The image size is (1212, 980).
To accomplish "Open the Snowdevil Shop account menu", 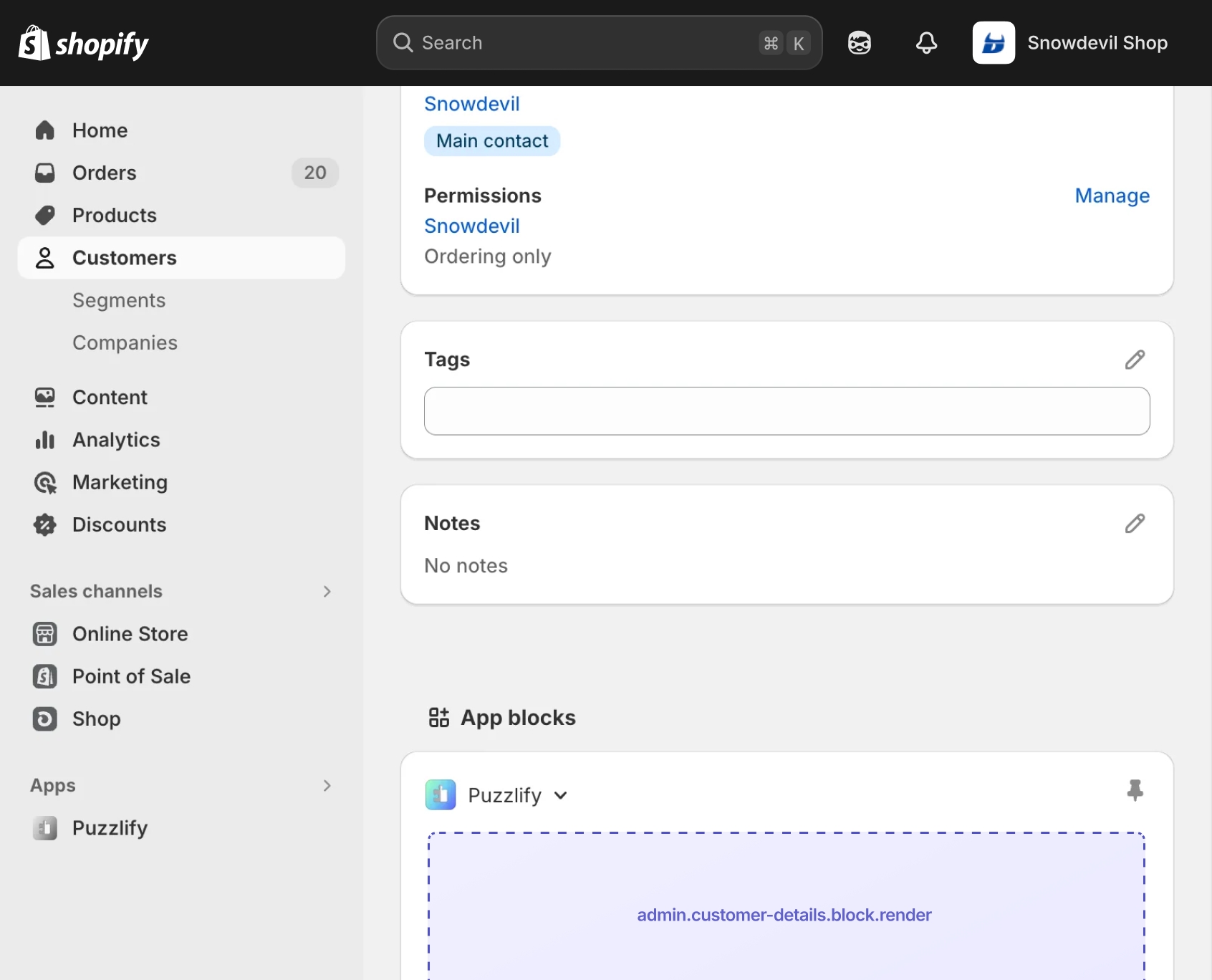I will tap(1071, 43).
